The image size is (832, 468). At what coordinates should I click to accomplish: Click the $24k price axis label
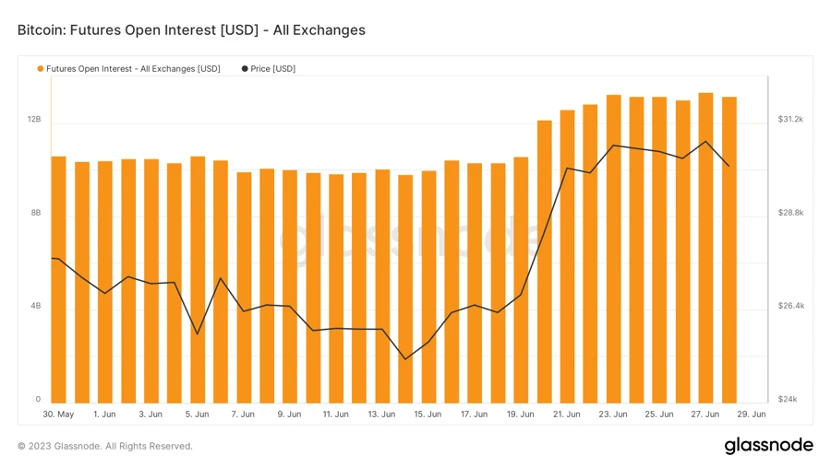tap(789, 400)
